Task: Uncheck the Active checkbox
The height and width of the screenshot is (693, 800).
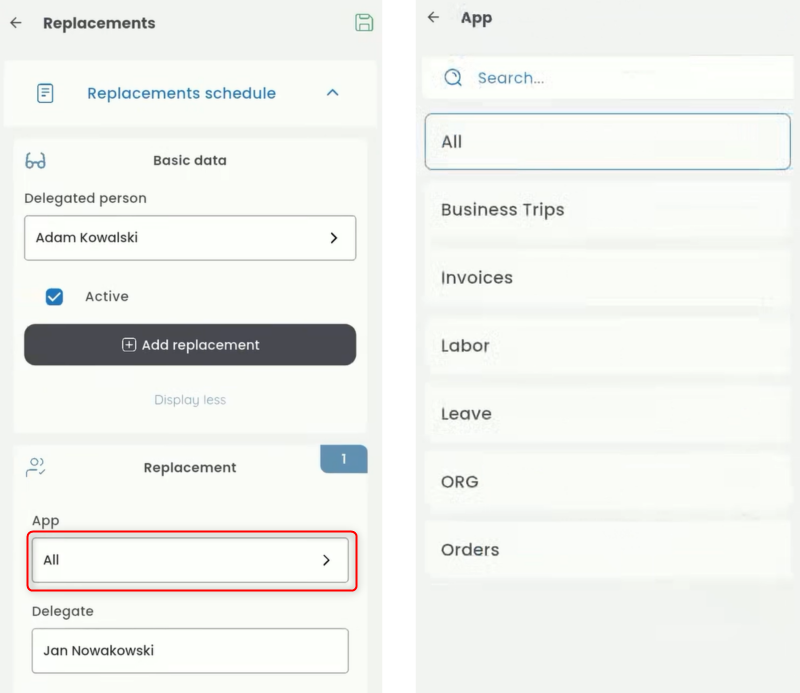Action: pyautogui.click(x=55, y=297)
